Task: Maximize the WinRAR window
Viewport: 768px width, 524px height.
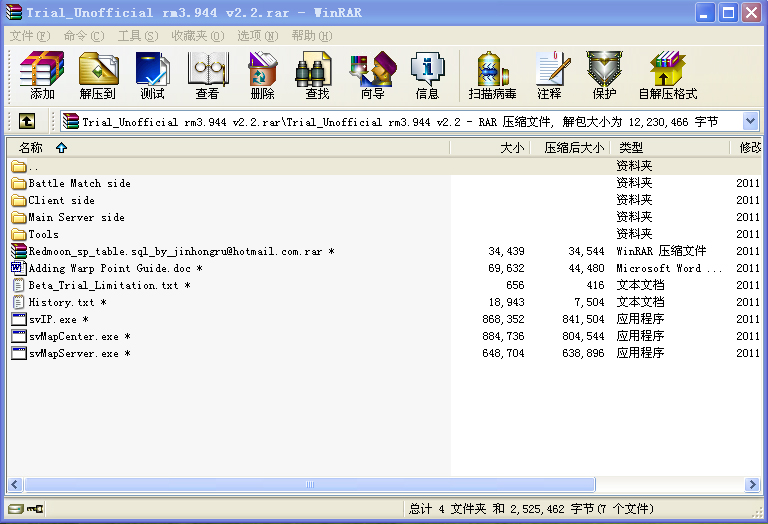Action: tap(728, 13)
